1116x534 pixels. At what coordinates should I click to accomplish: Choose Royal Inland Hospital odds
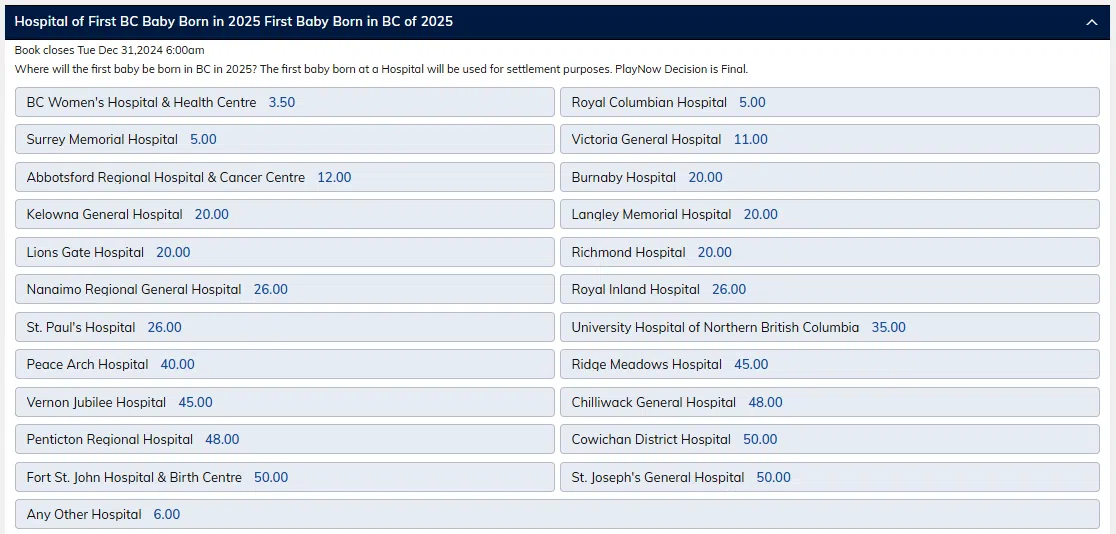click(x=829, y=289)
